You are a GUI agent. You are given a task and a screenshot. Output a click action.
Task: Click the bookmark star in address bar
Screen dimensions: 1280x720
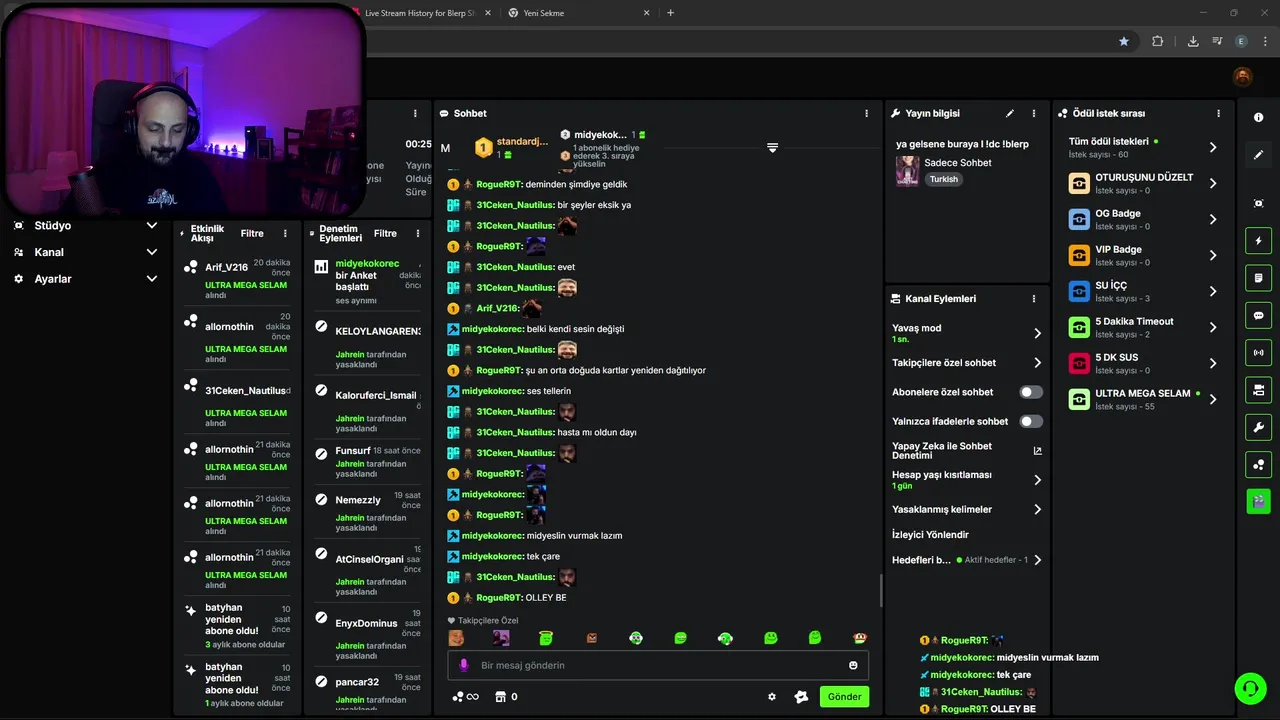(x=1124, y=41)
